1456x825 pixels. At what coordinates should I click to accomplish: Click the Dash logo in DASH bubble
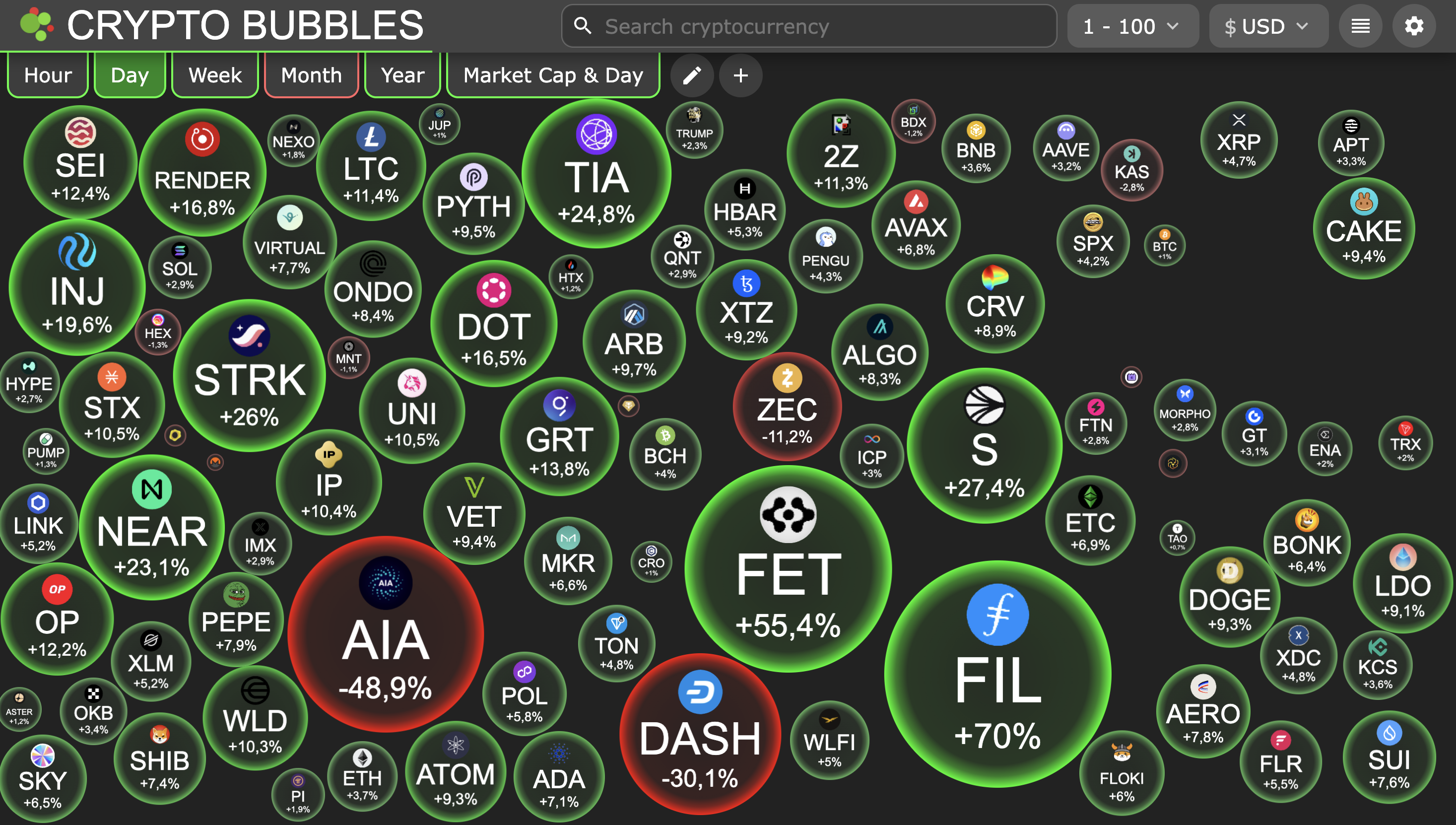click(x=700, y=692)
